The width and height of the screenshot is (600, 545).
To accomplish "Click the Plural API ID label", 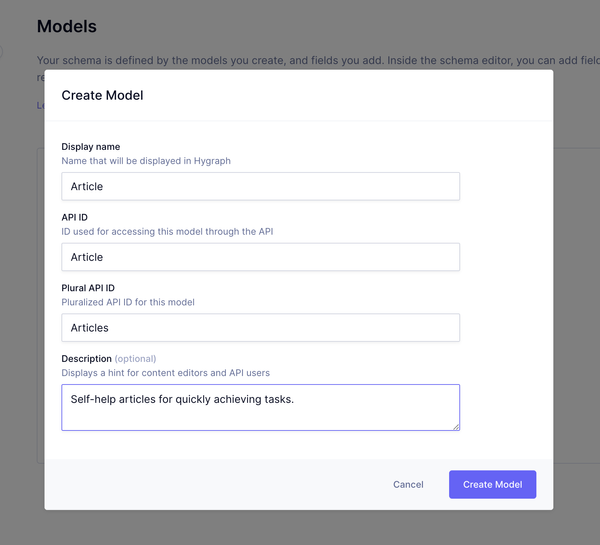I will click(x=88, y=288).
